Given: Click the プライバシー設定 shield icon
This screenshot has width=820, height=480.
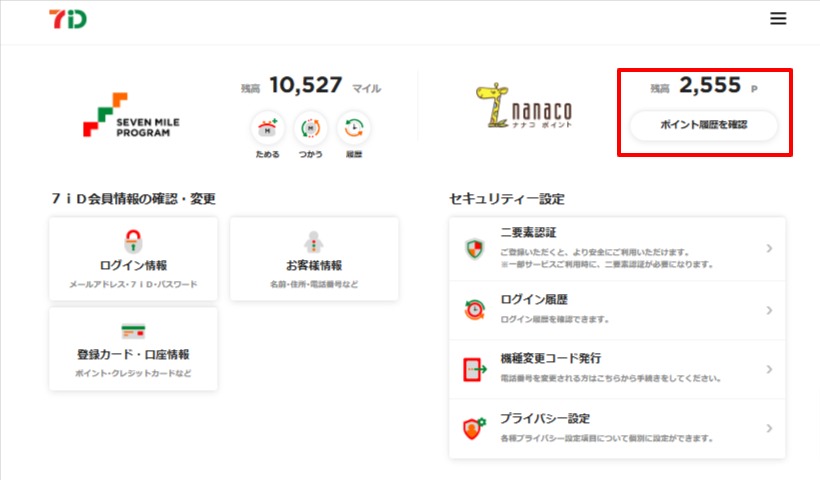Looking at the screenshot, I should 474,429.
